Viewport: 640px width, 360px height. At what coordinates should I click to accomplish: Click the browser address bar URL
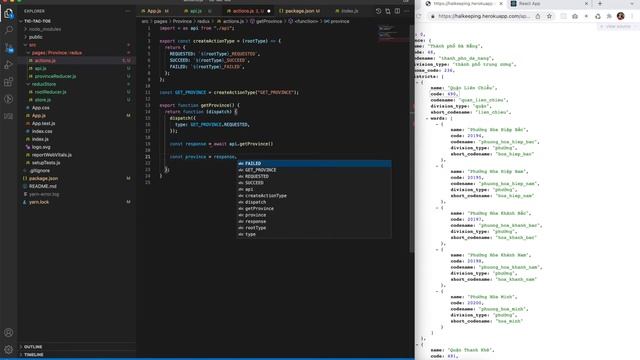point(484,16)
